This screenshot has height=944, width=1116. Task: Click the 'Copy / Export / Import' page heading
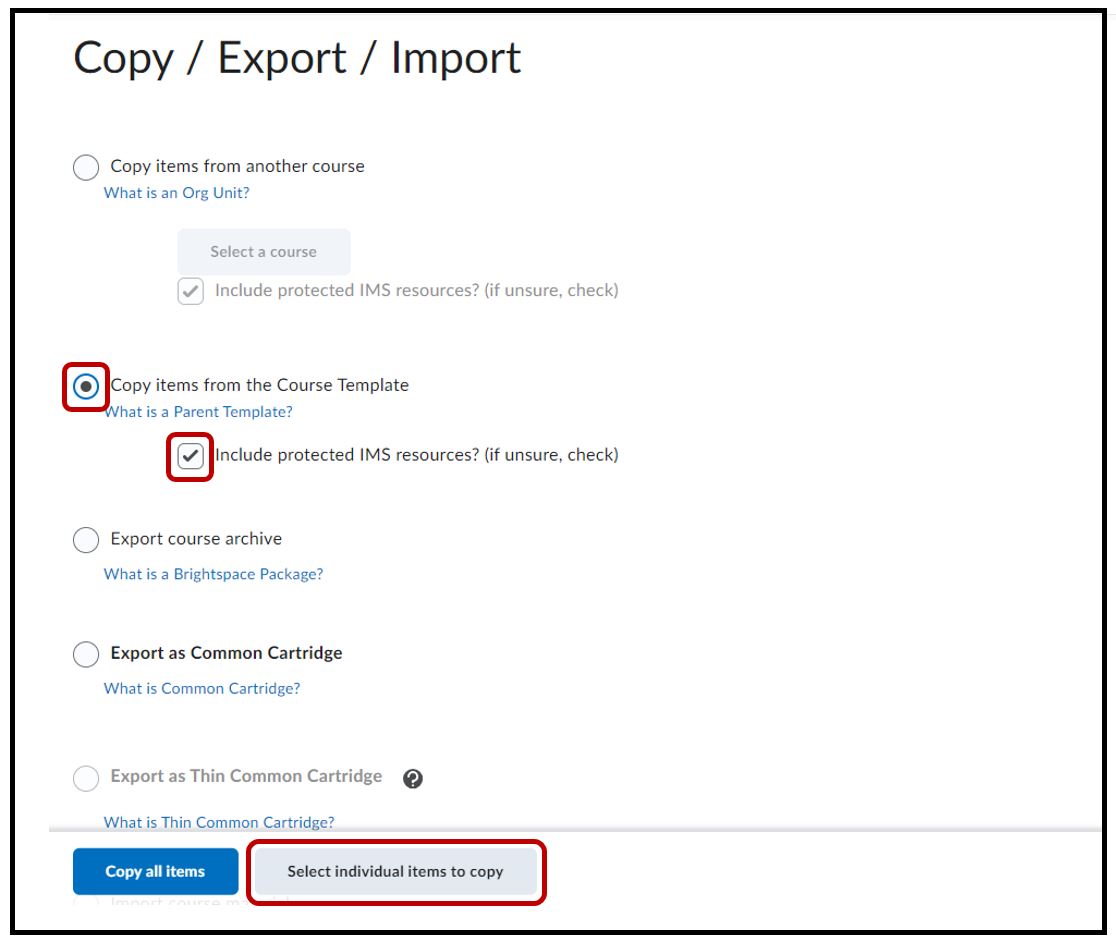tap(297, 58)
